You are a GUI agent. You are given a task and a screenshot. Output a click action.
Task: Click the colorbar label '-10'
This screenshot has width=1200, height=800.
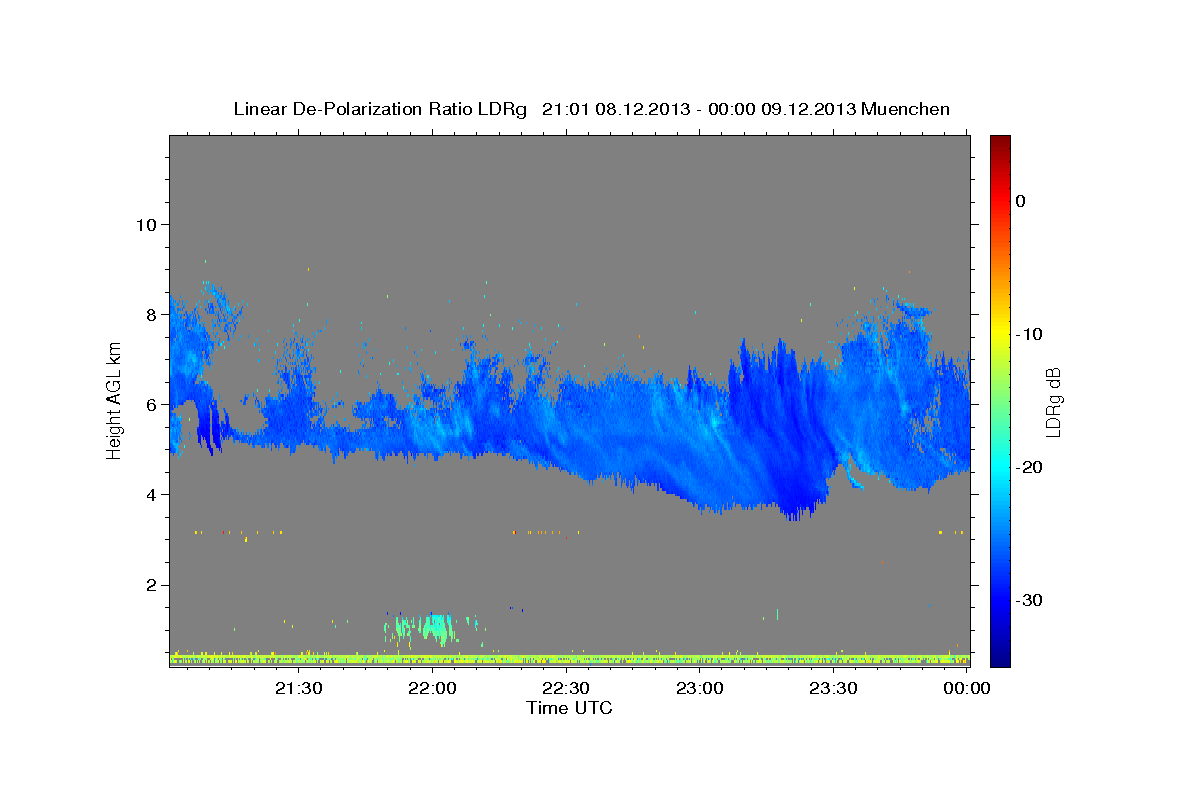pyautogui.click(x=1029, y=334)
